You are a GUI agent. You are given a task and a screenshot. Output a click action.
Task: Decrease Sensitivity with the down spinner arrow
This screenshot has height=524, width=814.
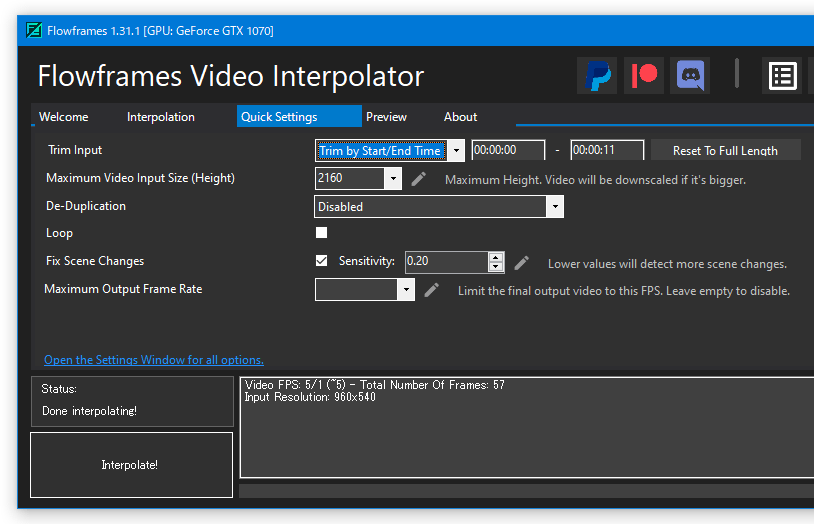pyautogui.click(x=496, y=267)
